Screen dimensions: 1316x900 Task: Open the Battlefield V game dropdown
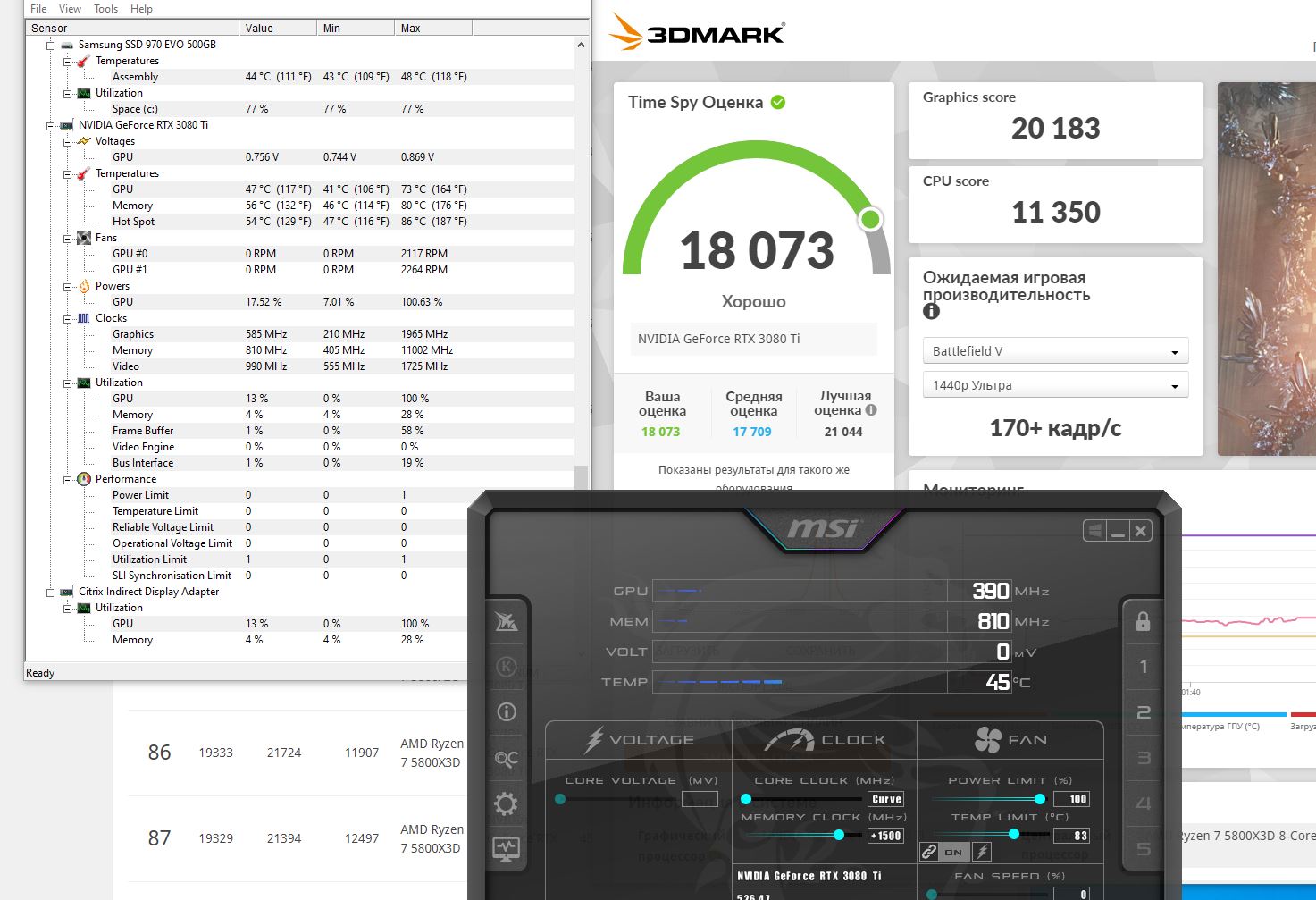coord(1055,351)
